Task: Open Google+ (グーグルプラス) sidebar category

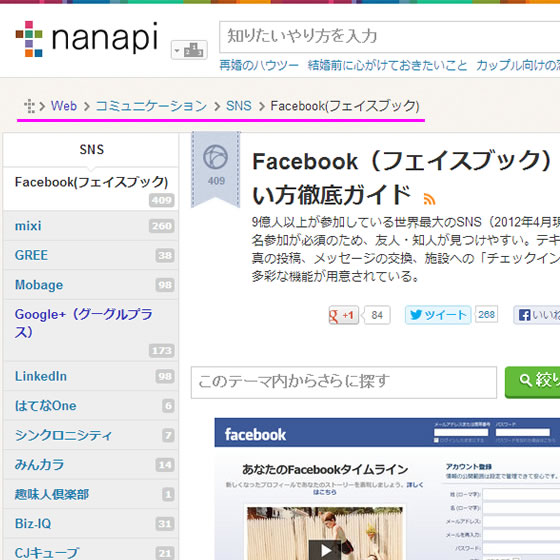Action: point(90,330)
